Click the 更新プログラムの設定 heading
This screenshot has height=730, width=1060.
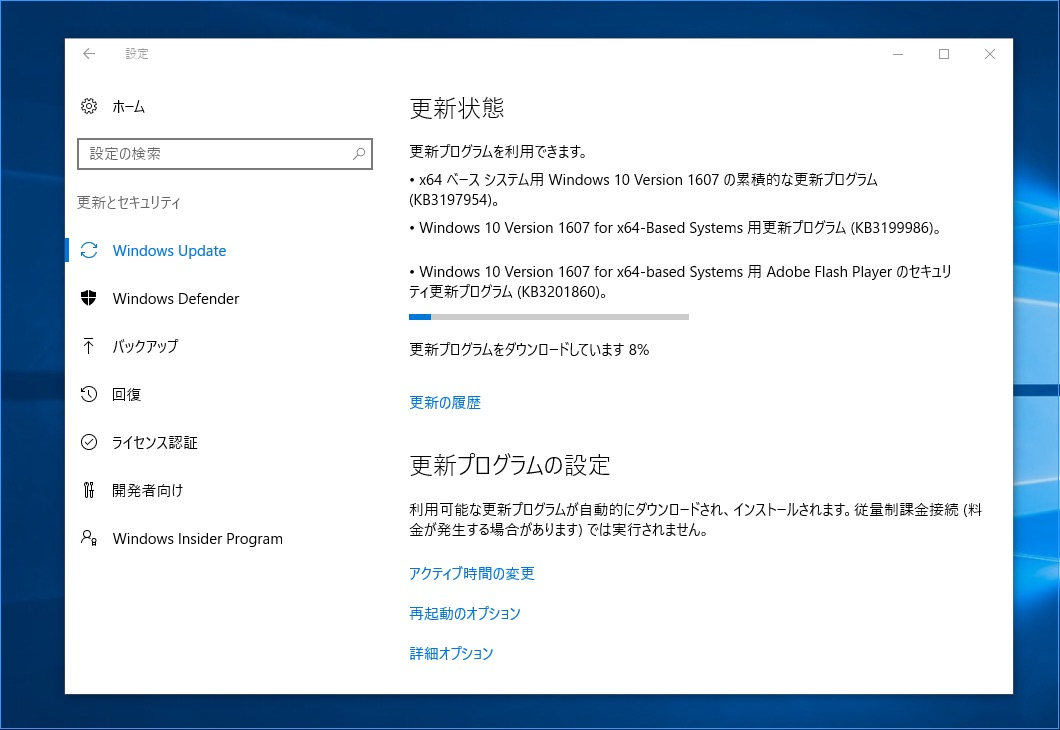pyautogui.click(x=510, y=466)
